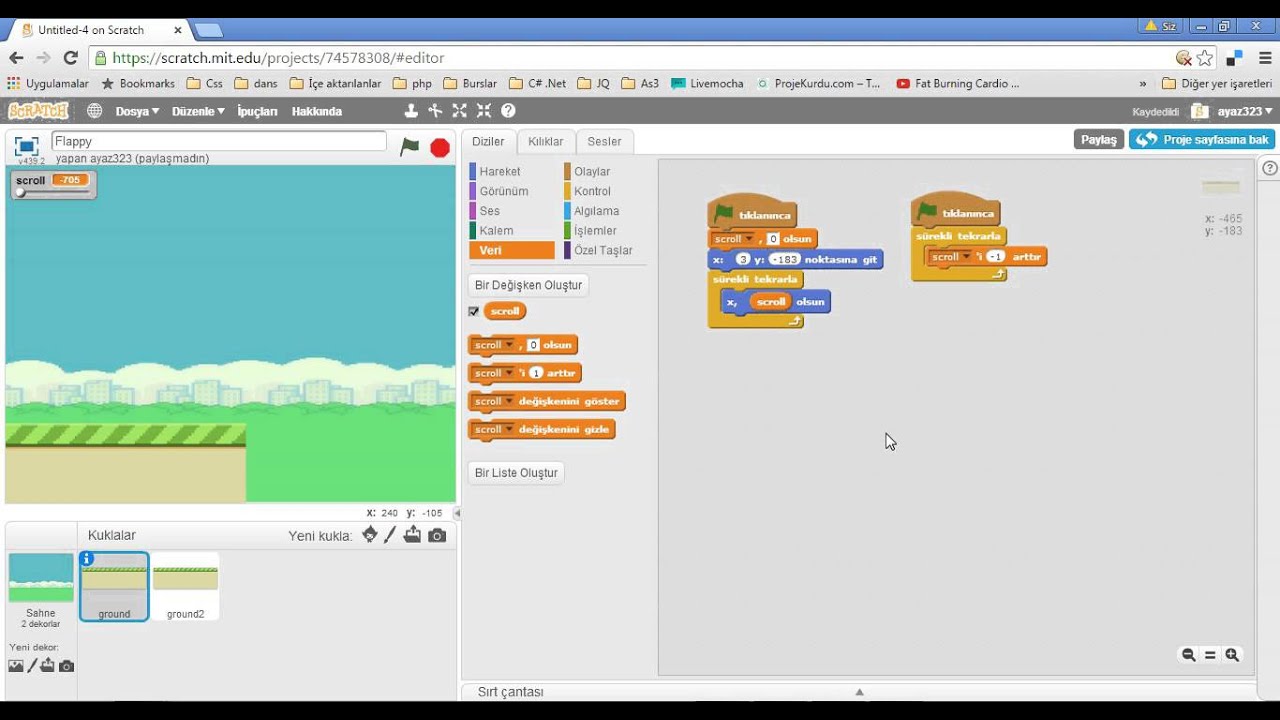The width and height of the screenshot is (1280, 720).
Task: Stop the project with red stop button
Action: coord(440,148)
